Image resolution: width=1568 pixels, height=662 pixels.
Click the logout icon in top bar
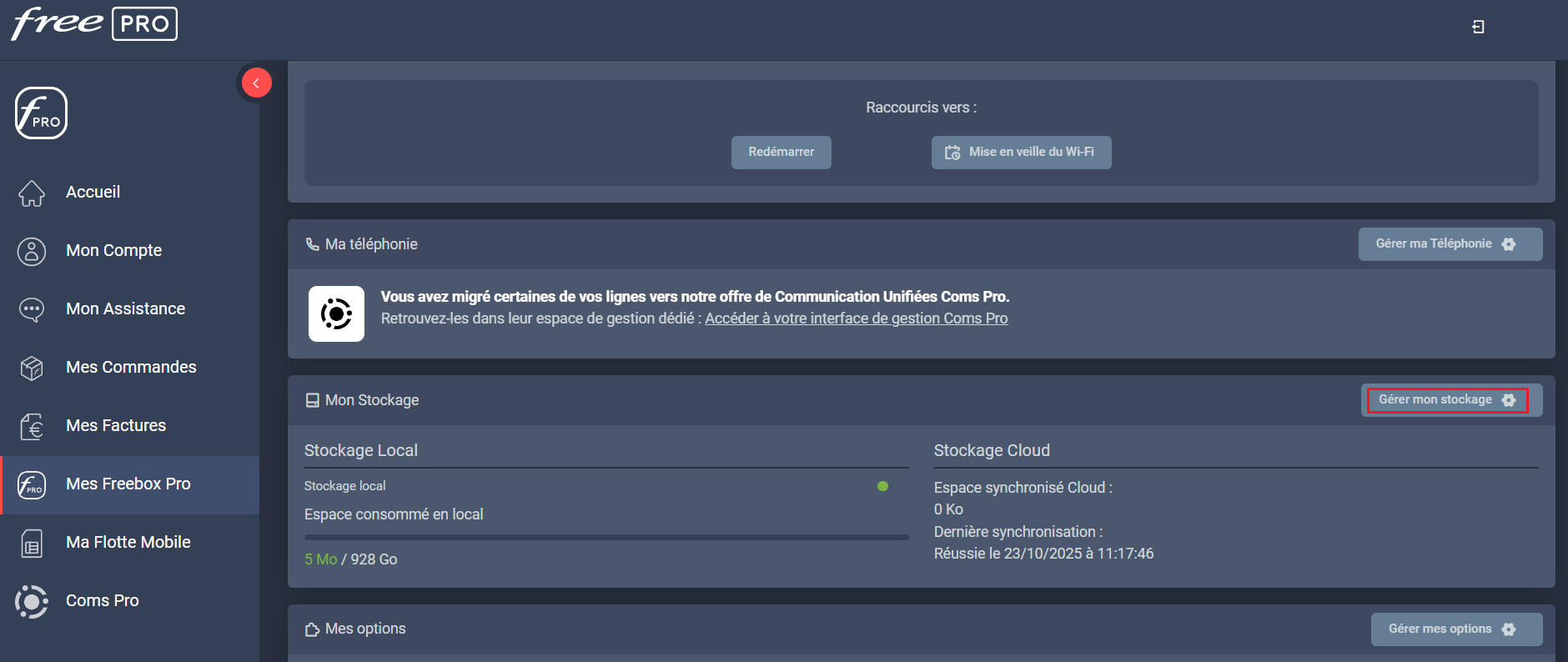1478,27
